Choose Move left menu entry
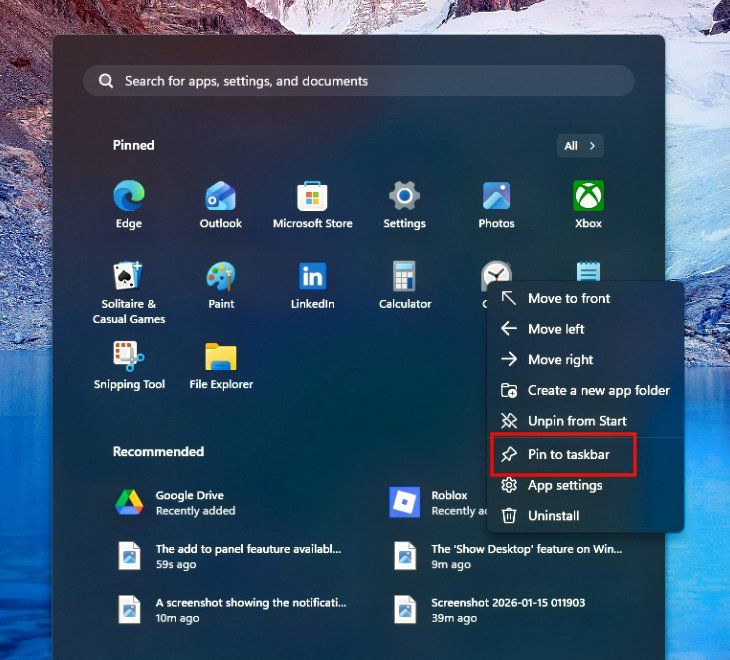The height and width of the screenshot is (660, 730). [585, 329]
